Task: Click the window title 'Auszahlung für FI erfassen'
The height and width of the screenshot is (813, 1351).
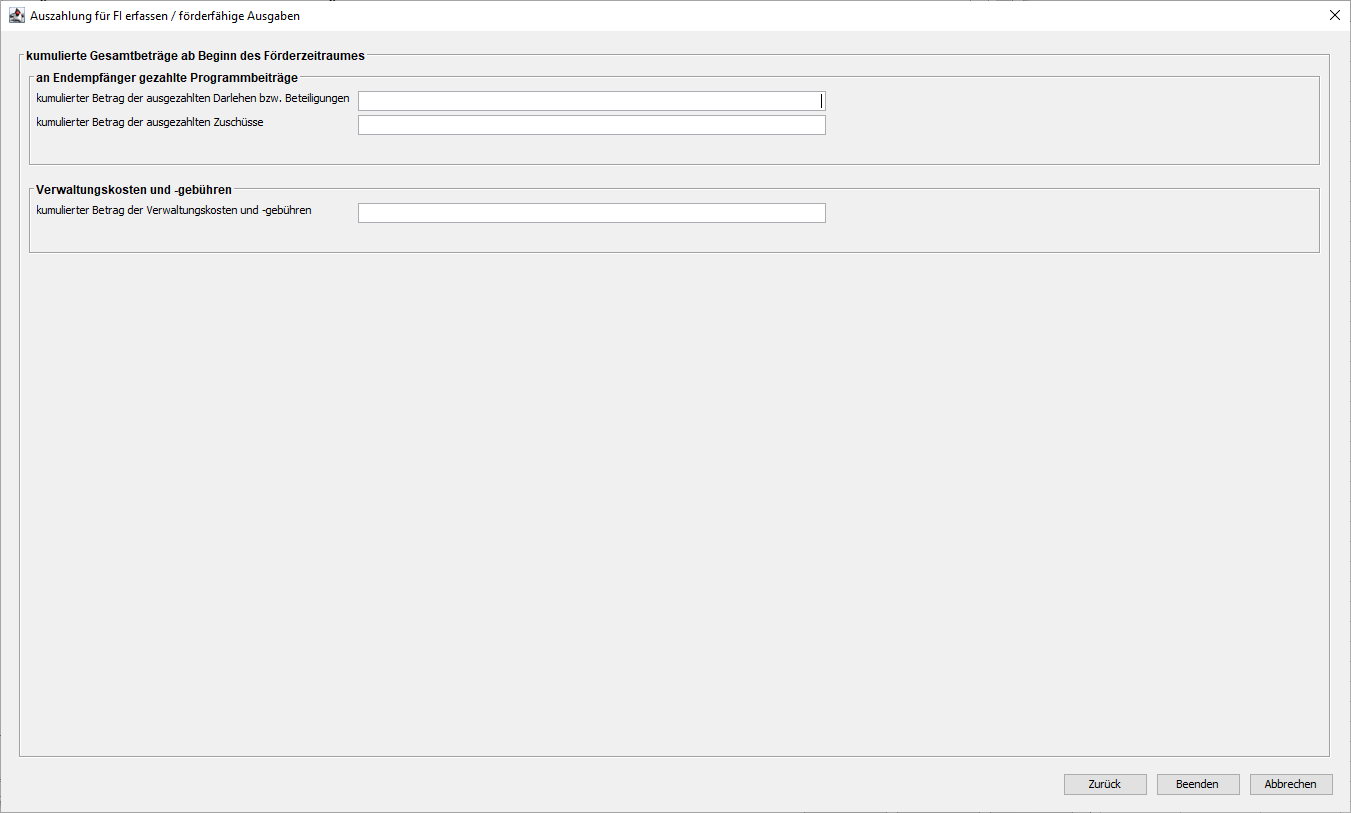Action: coord(164,16)
